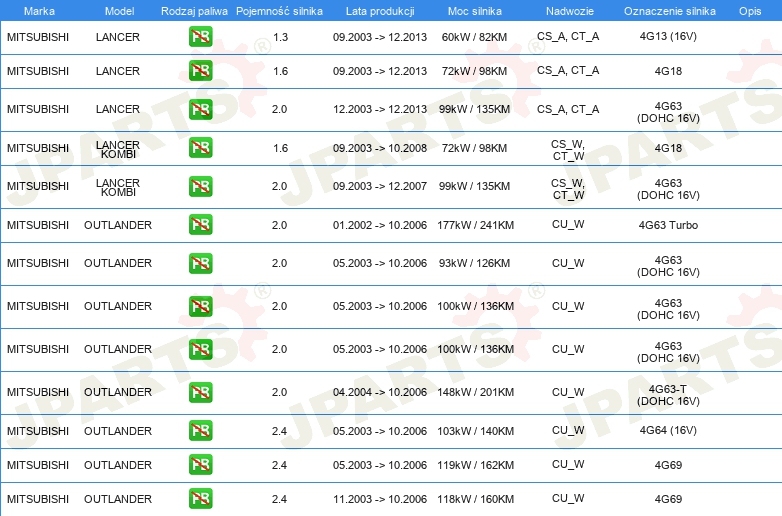This screenshot has height=516, width=782.
Task: Click MITSUBISHI in the Lancer 1.3 row
Action: (38, 37)
